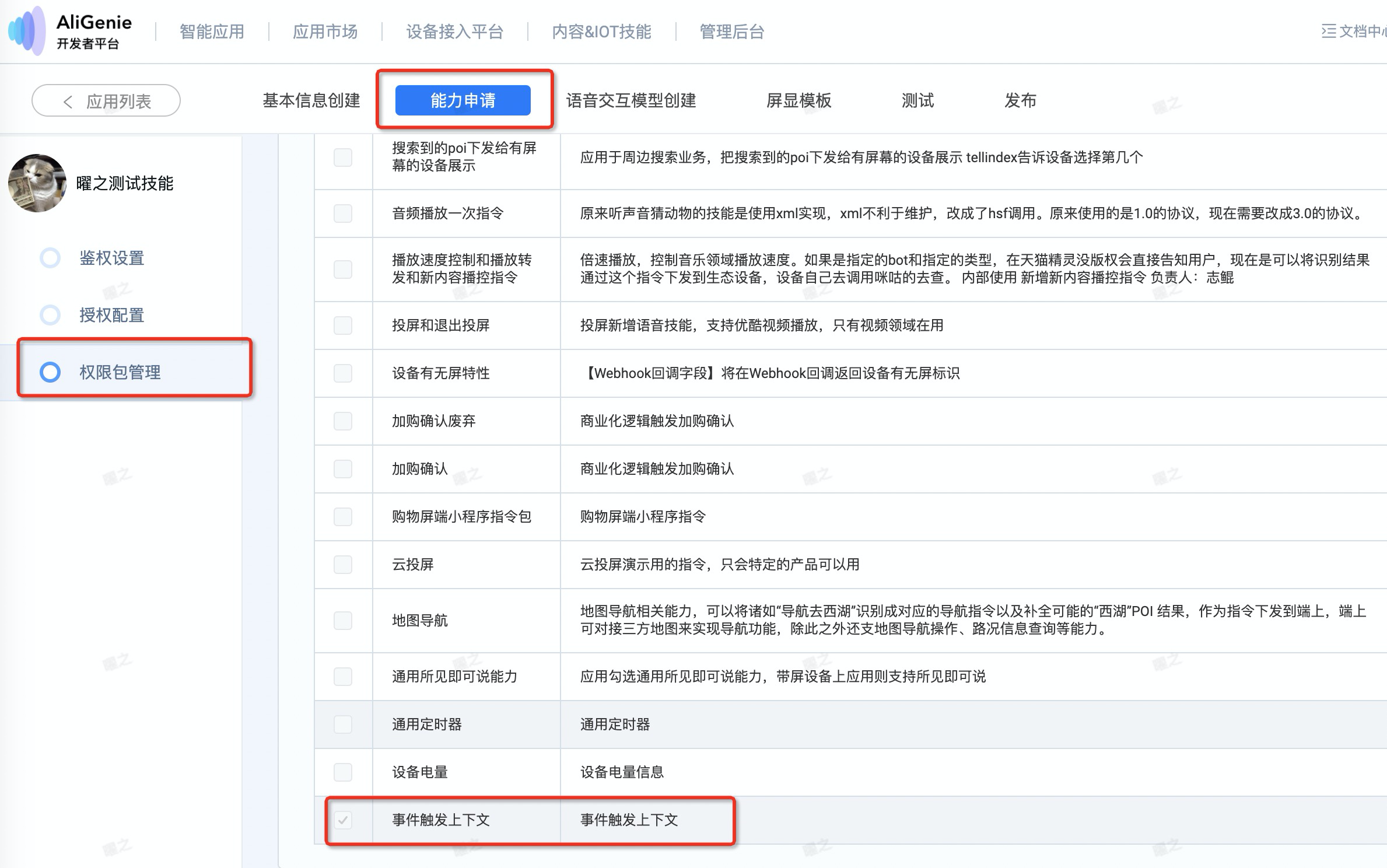Check the 设备电量 checkbox

click(x=343, y=772)
